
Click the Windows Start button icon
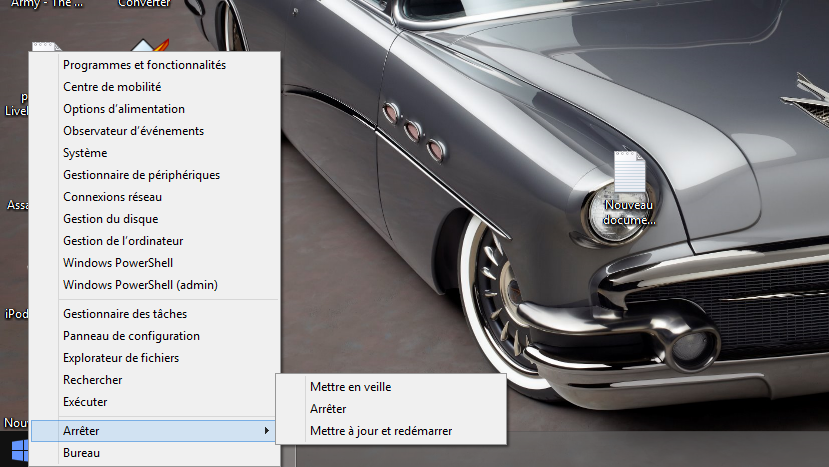pyautogui.click(x=20, y=452)
